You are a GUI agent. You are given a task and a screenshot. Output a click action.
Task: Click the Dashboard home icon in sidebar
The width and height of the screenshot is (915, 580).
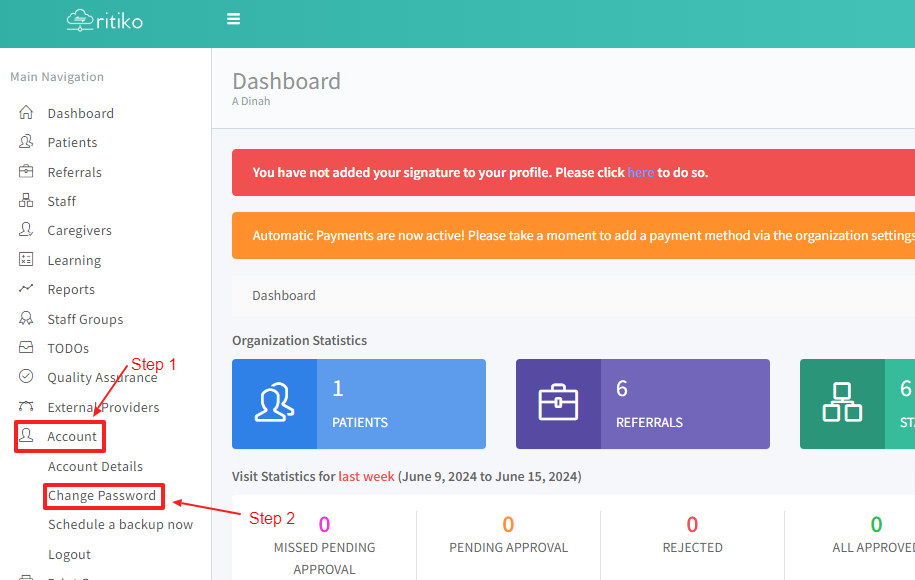click(x=27, y=113)
